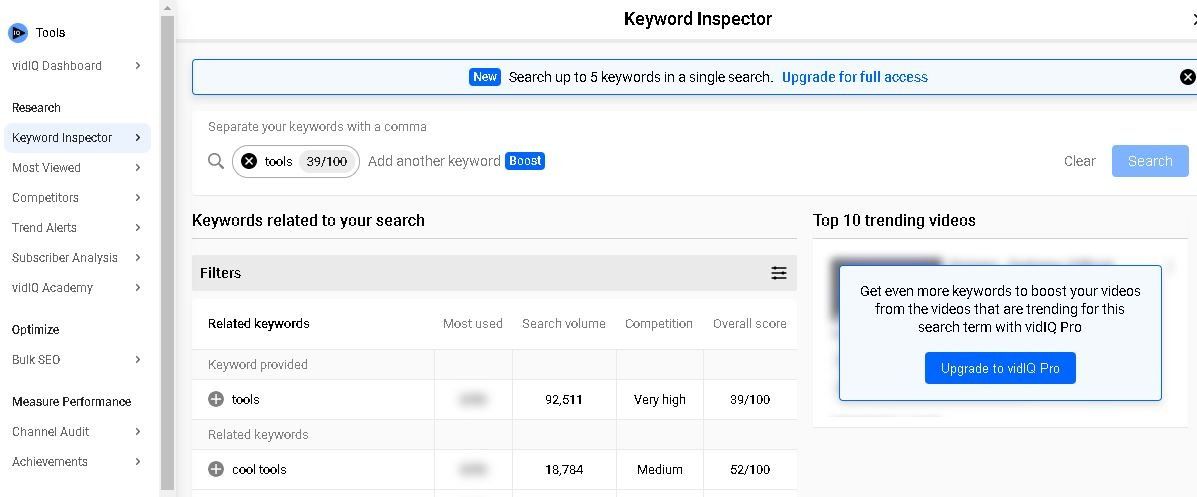Click the sidebar scroll-up arrow
Image resolution: width=1197 pixels, height=497 pixels.
167,8
